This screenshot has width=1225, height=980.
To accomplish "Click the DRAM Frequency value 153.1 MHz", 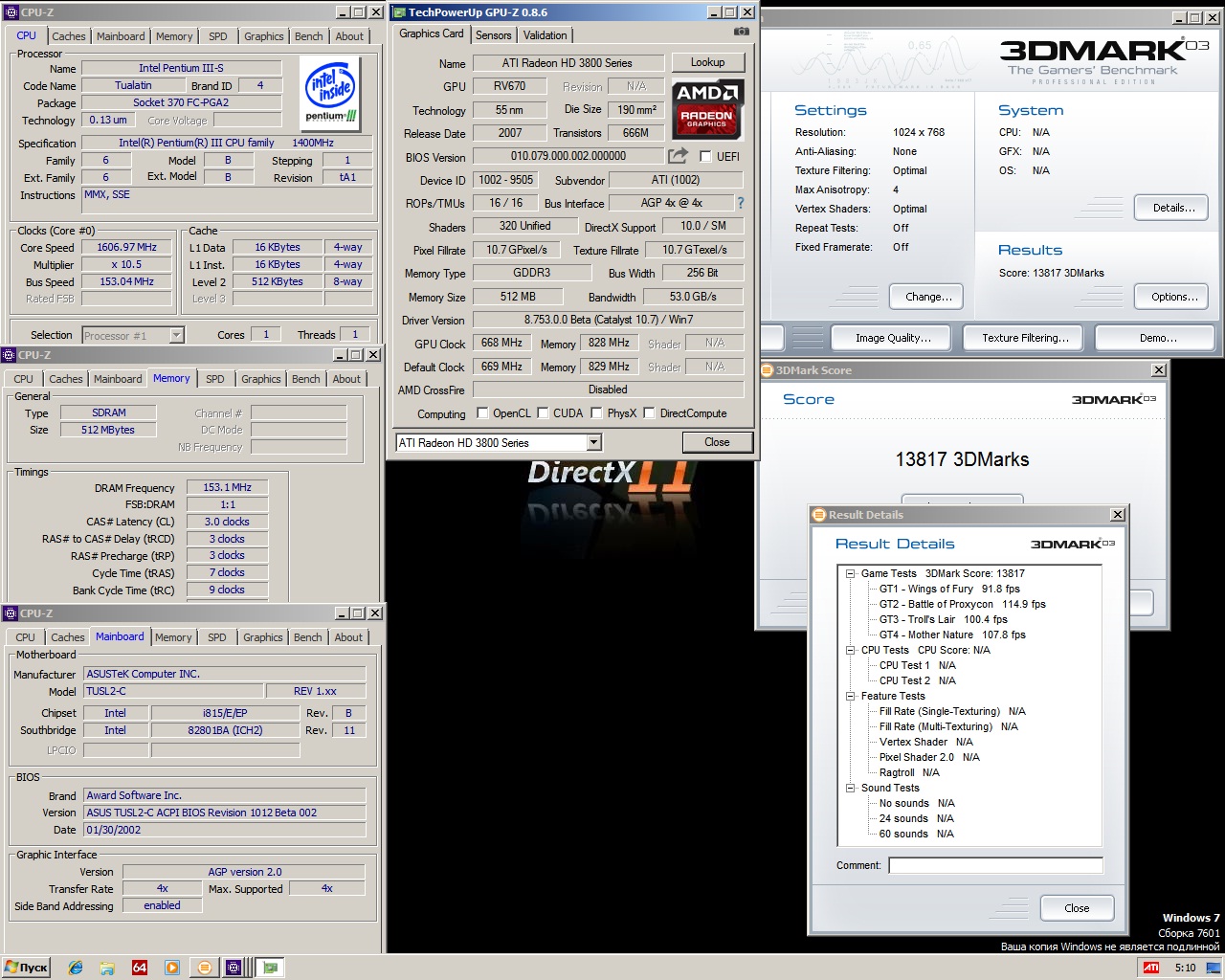I will click(x=227, y=488).
